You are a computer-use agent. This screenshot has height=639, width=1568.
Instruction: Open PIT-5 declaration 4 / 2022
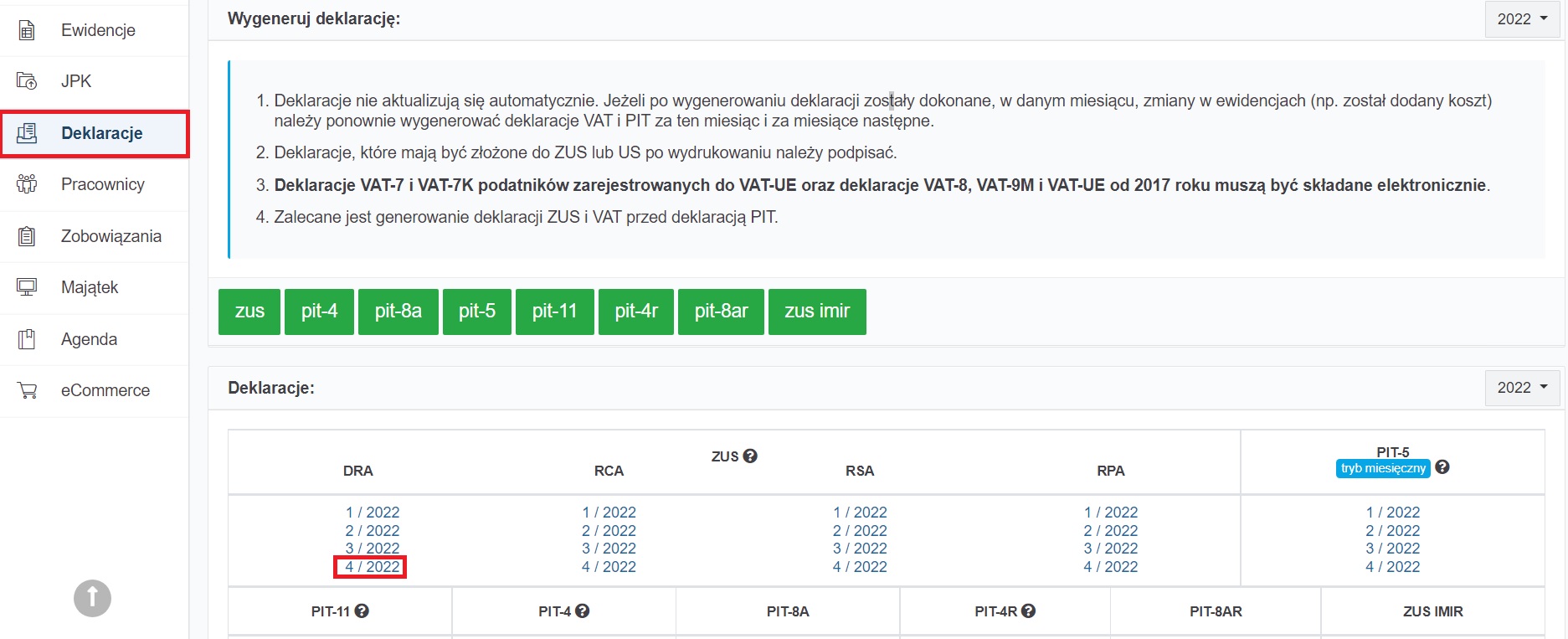coord(1393,567)
